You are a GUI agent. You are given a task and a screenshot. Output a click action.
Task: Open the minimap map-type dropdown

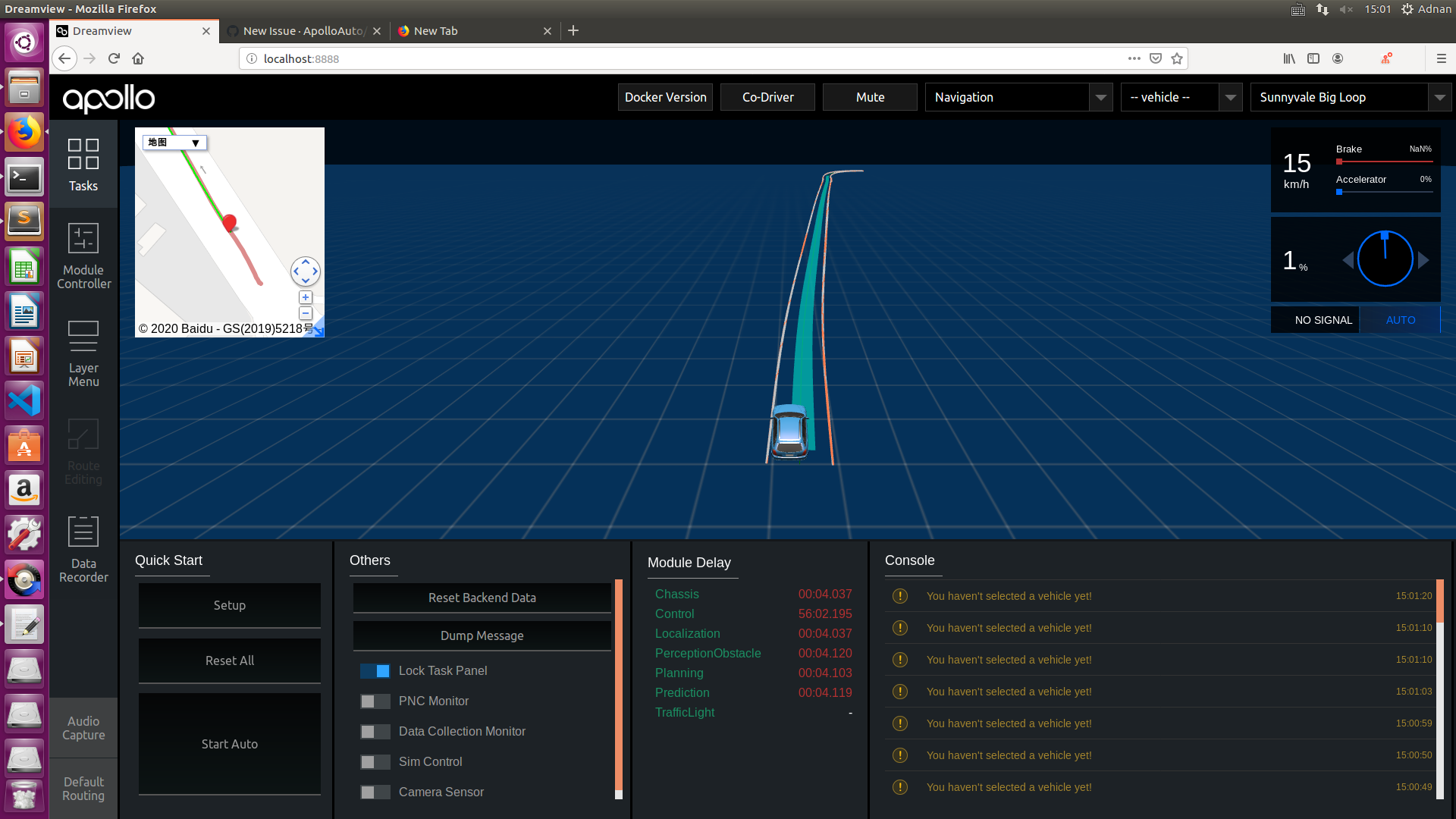pos(174,143)
